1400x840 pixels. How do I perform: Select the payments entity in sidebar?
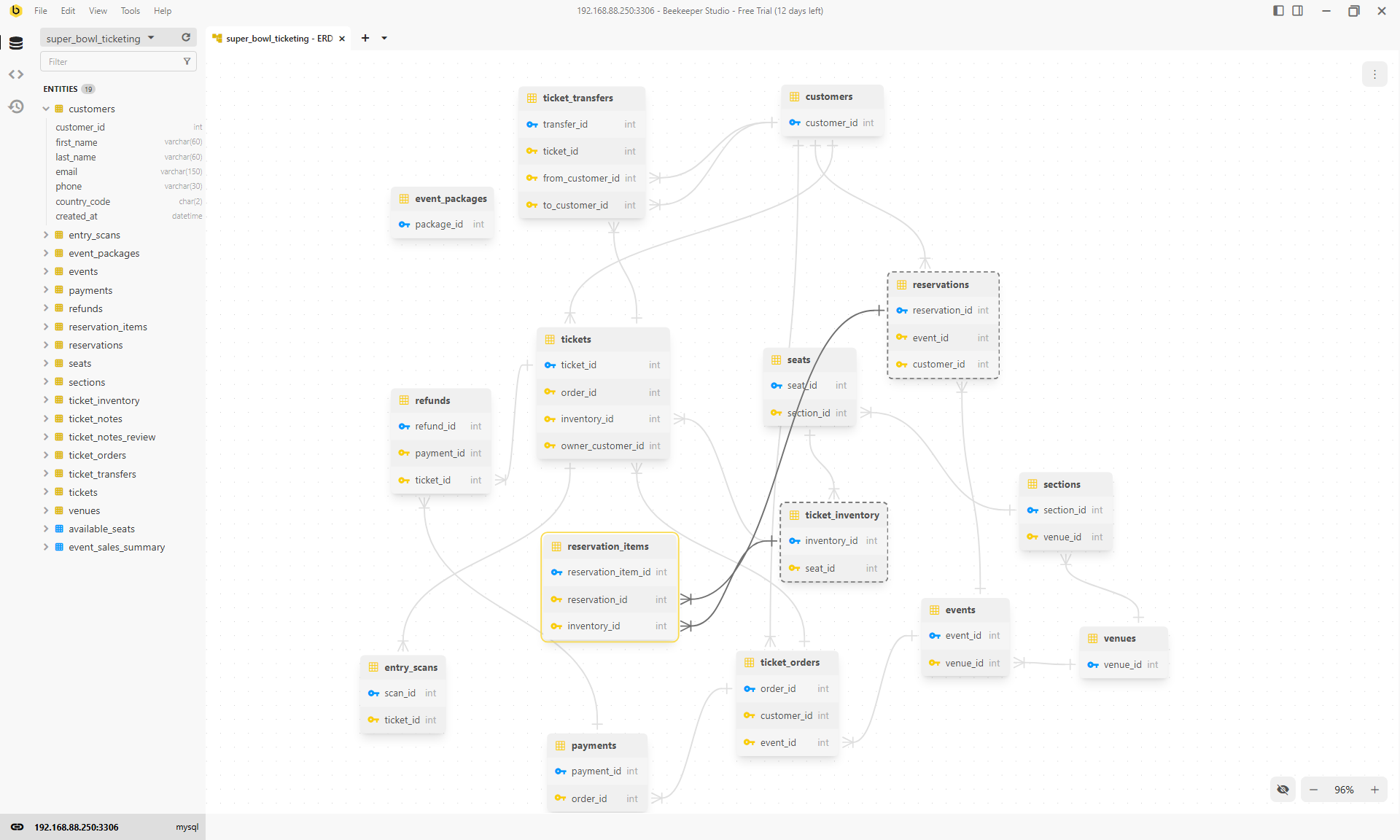[x=90, y=290]
